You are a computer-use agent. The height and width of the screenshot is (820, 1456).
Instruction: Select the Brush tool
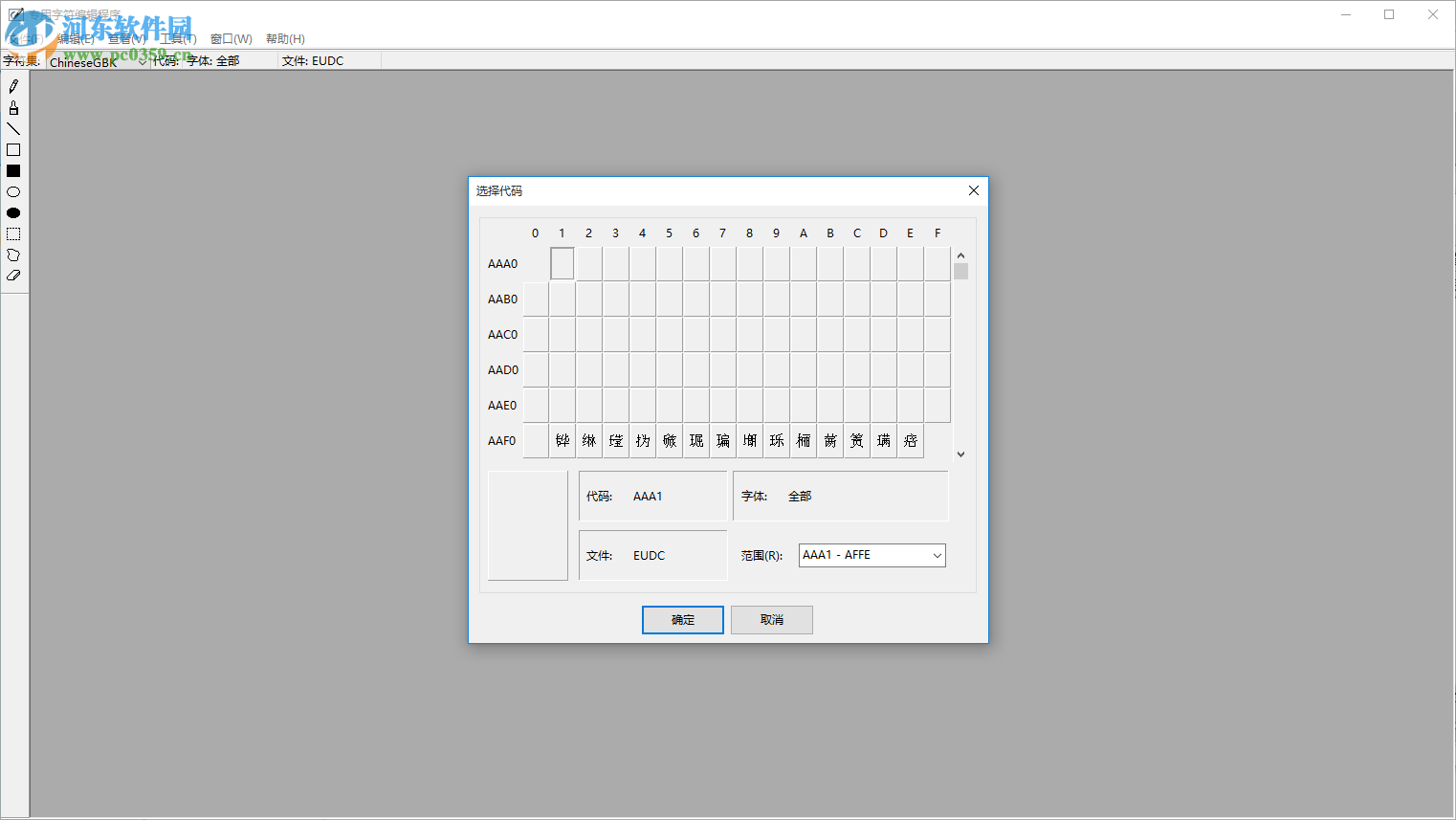tap(13, 108)
